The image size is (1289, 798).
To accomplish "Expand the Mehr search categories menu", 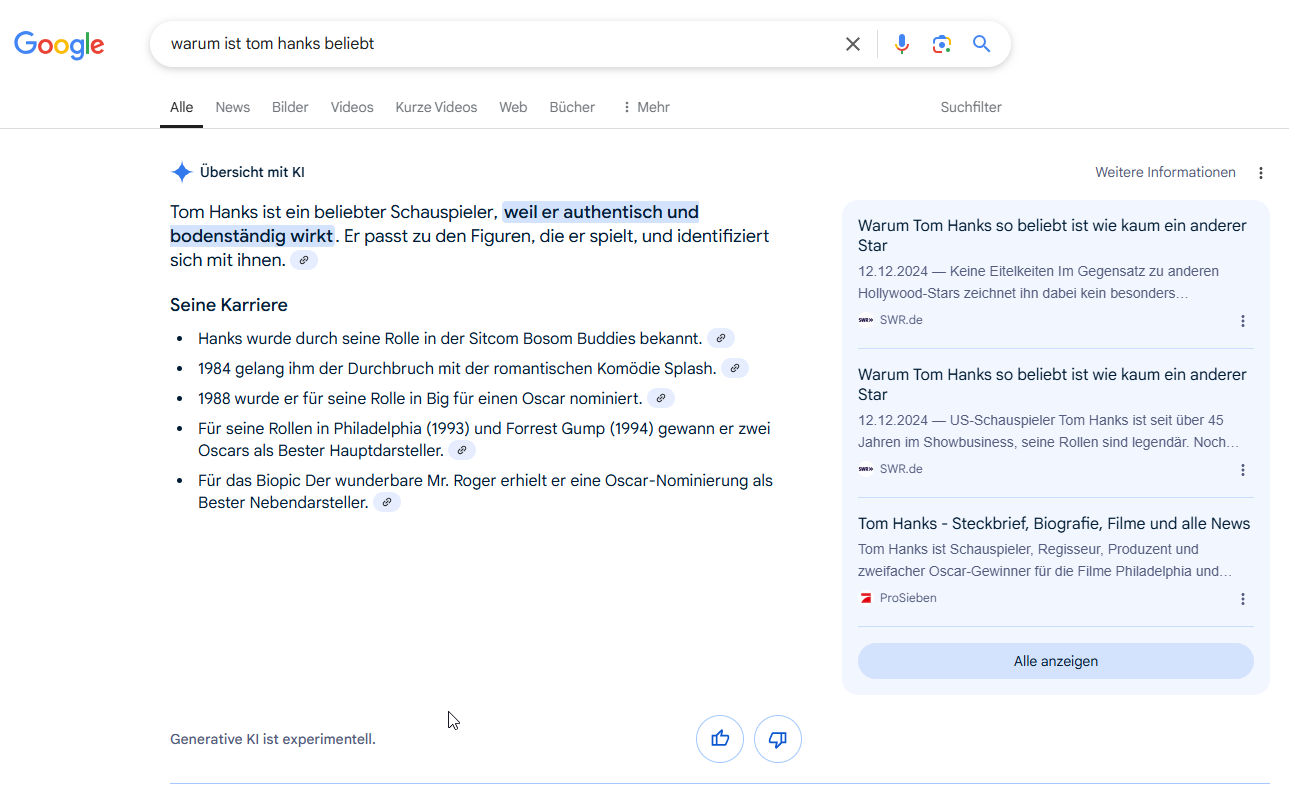I will (646, 107).
